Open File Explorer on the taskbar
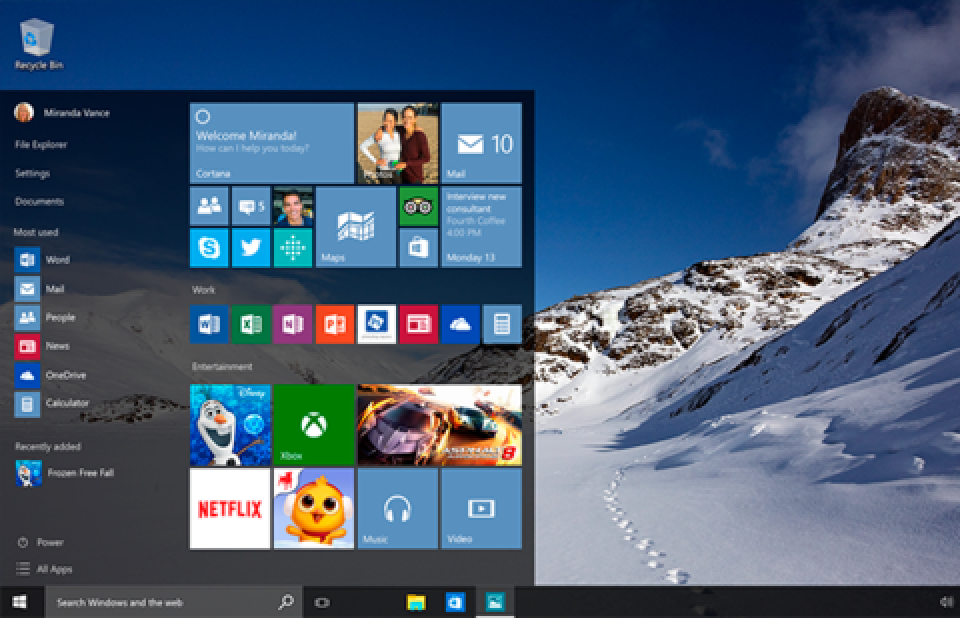This screenshot has height=618, width=960. 416,603
